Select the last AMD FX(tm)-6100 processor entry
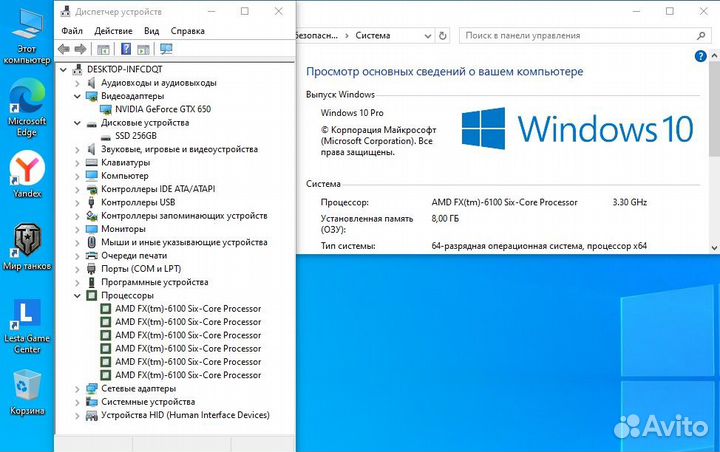This screenshot has height=452, width=720. (188, 375)
